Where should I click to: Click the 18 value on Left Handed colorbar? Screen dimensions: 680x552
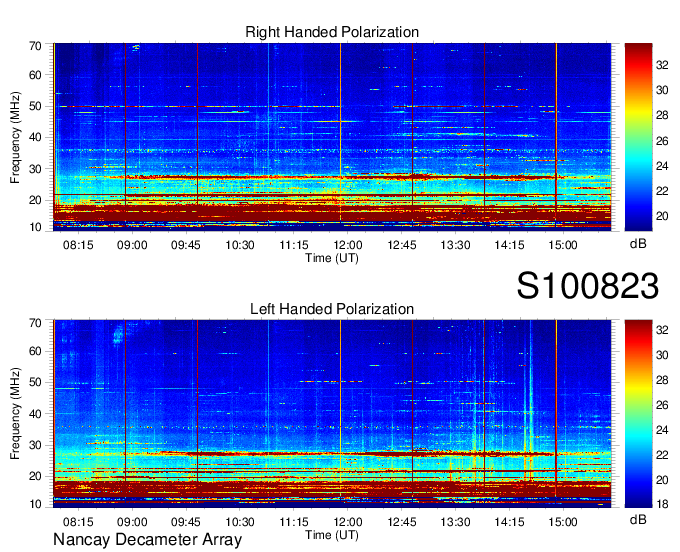tap(662, 504)
